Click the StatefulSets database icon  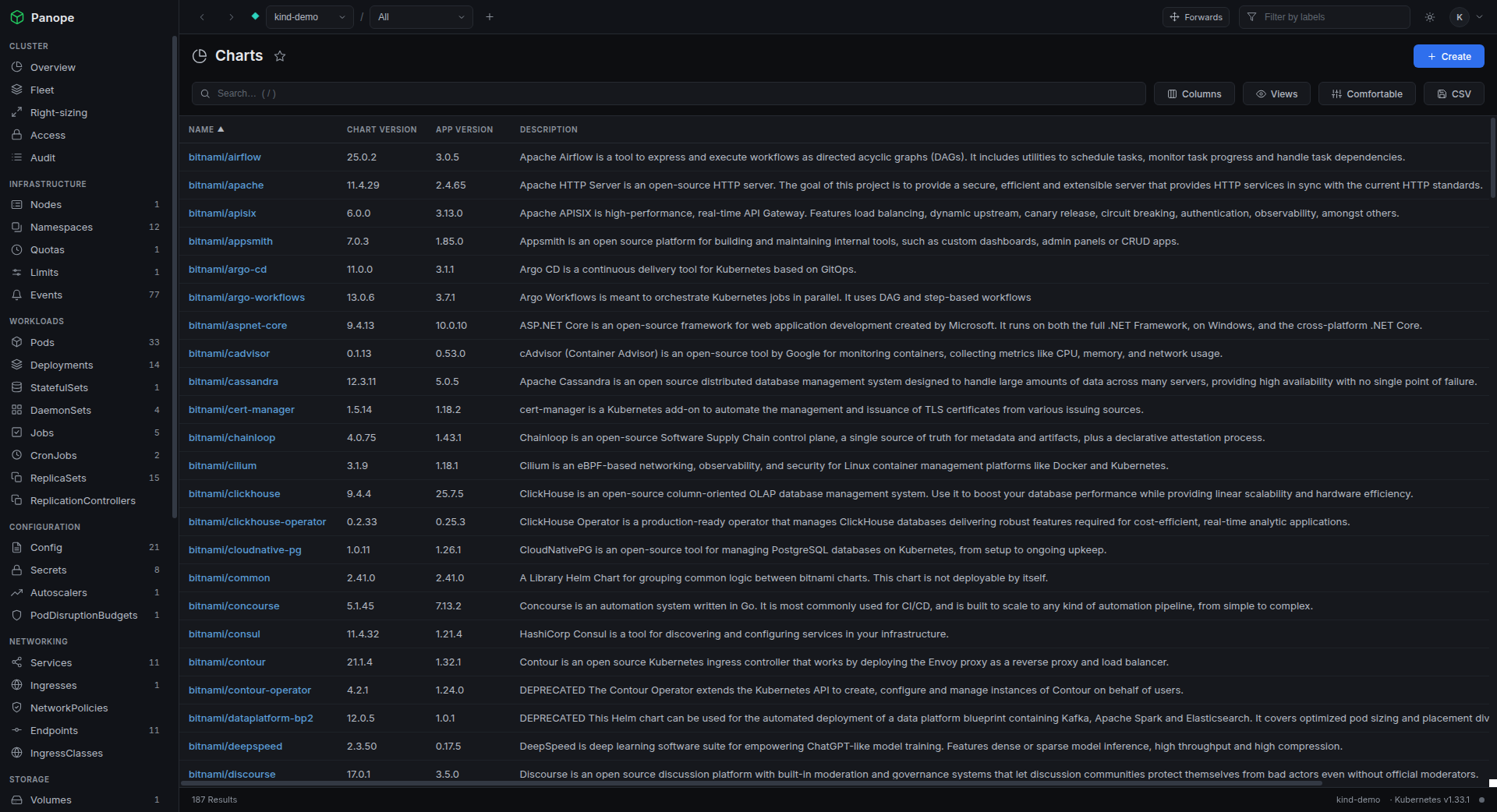pyautogui.click(x=16, y=387)
